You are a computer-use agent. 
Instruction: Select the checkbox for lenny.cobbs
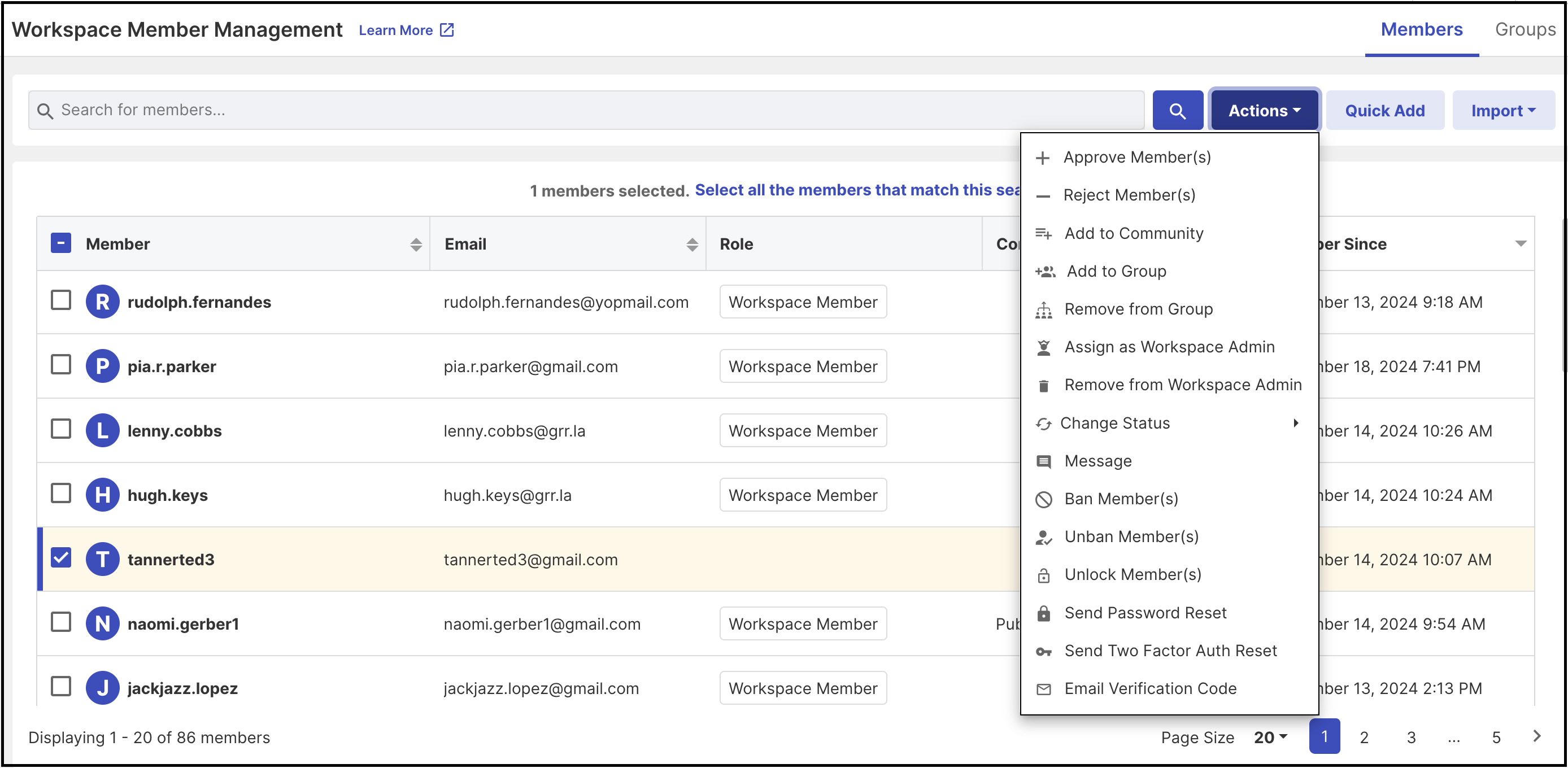(x=61, y=429)
